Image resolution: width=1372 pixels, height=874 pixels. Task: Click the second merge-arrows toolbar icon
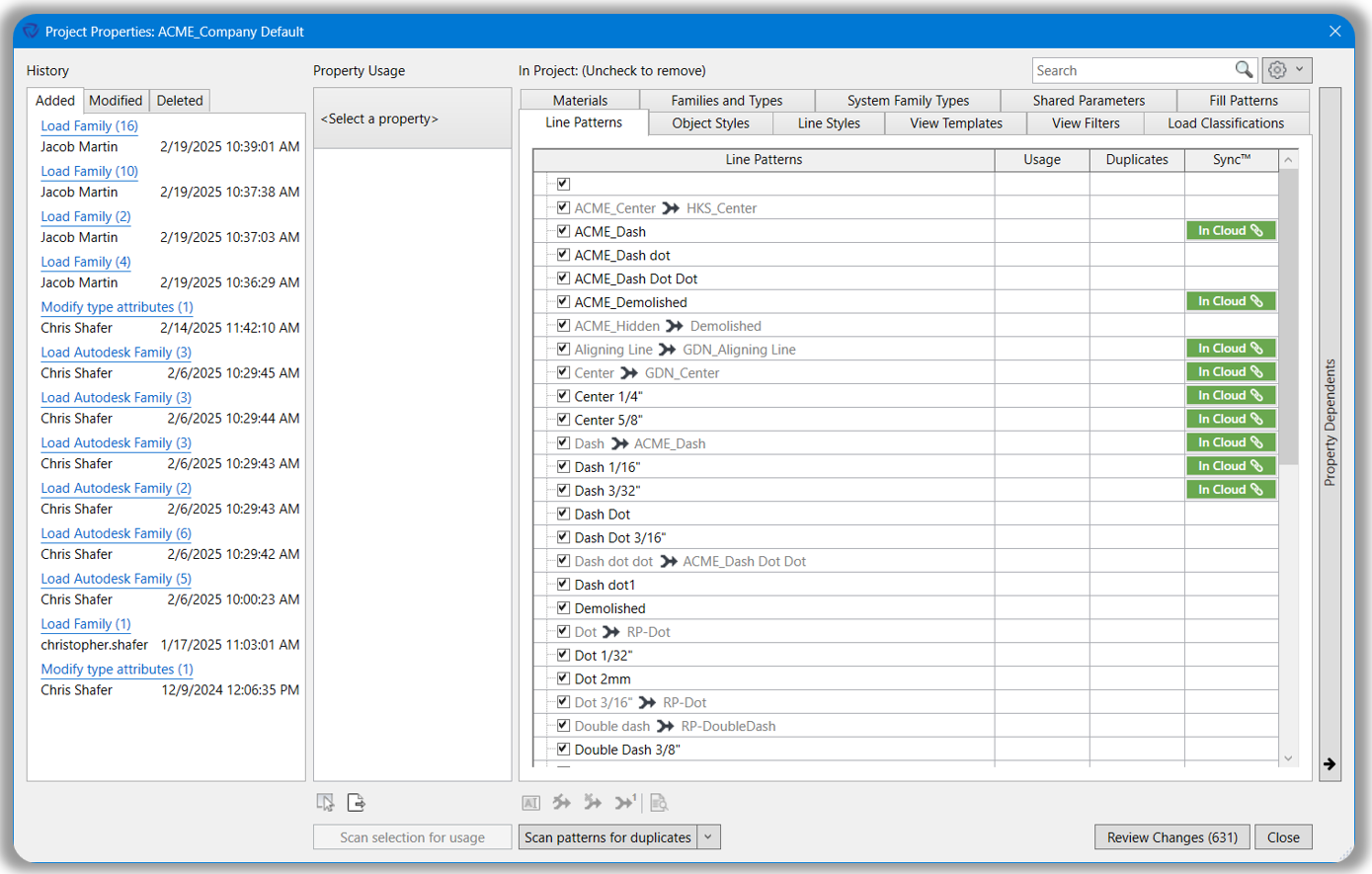coord(593,803)
